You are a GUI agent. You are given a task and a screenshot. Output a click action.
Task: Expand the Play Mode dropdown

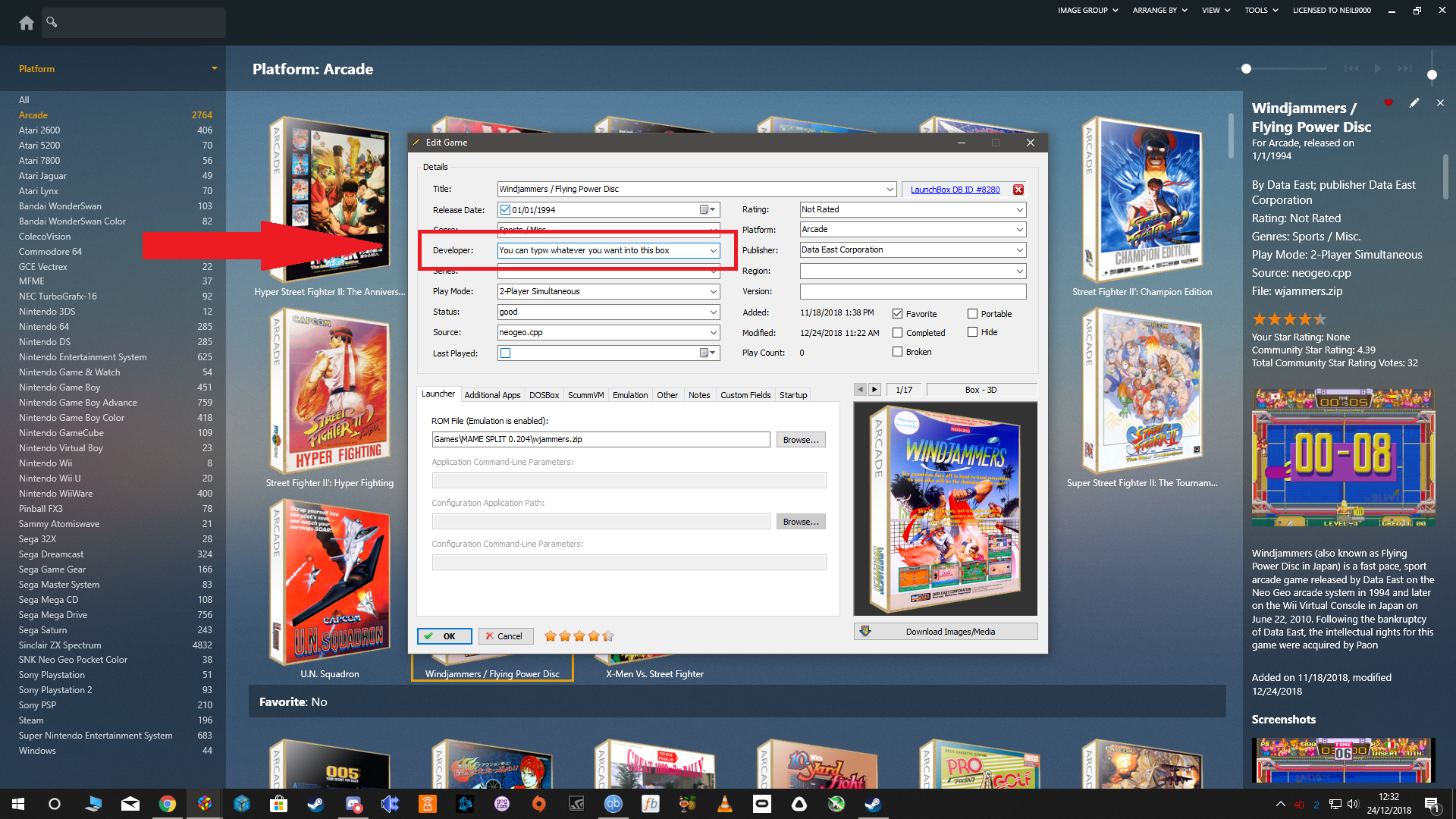[x=713, y=291]
